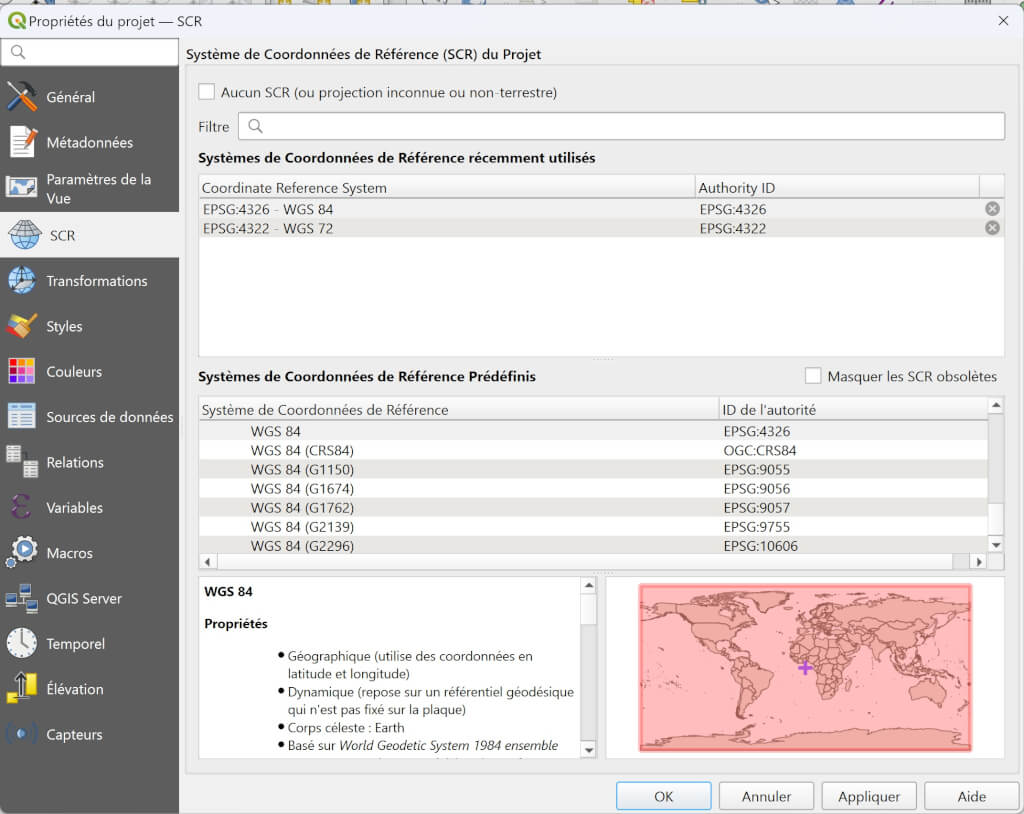Open the QGIS Server icon

22,598
